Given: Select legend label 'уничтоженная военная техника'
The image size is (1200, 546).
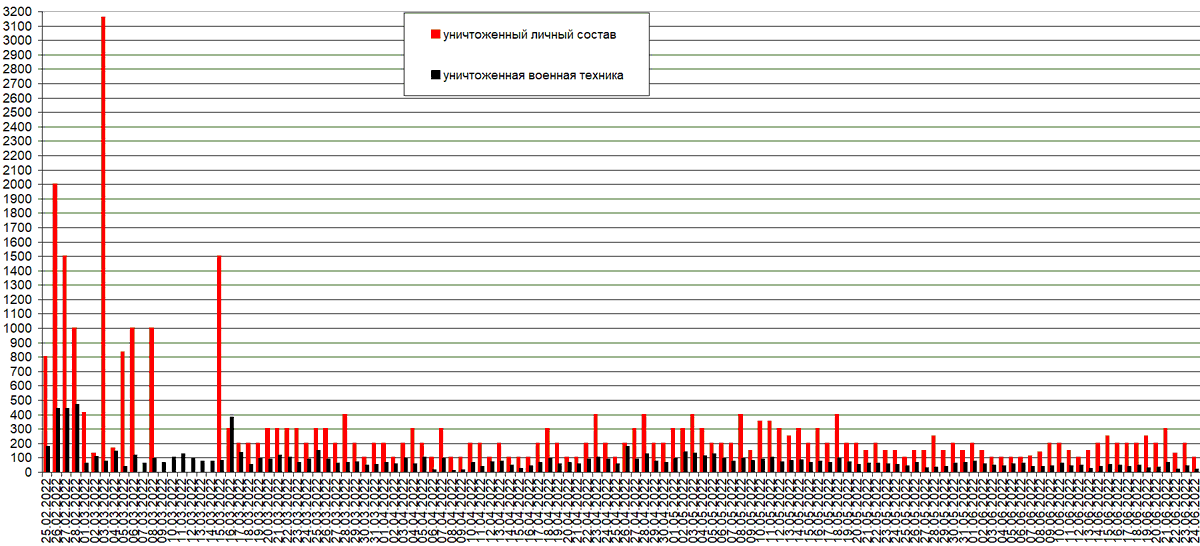Looking at the screenshot, I should (533, 74).
